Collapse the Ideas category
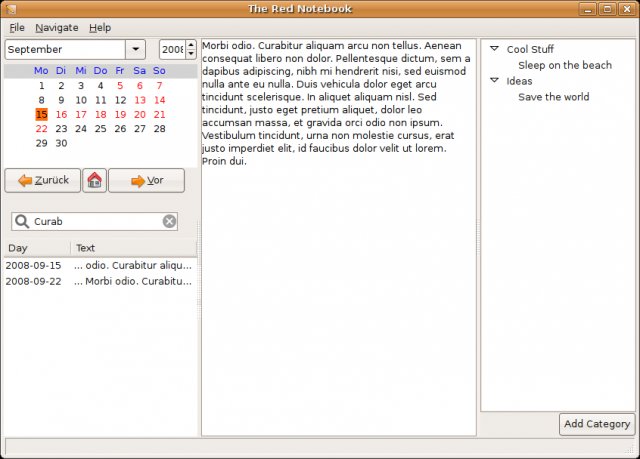 pyautogui.click(x=494, y=80)
